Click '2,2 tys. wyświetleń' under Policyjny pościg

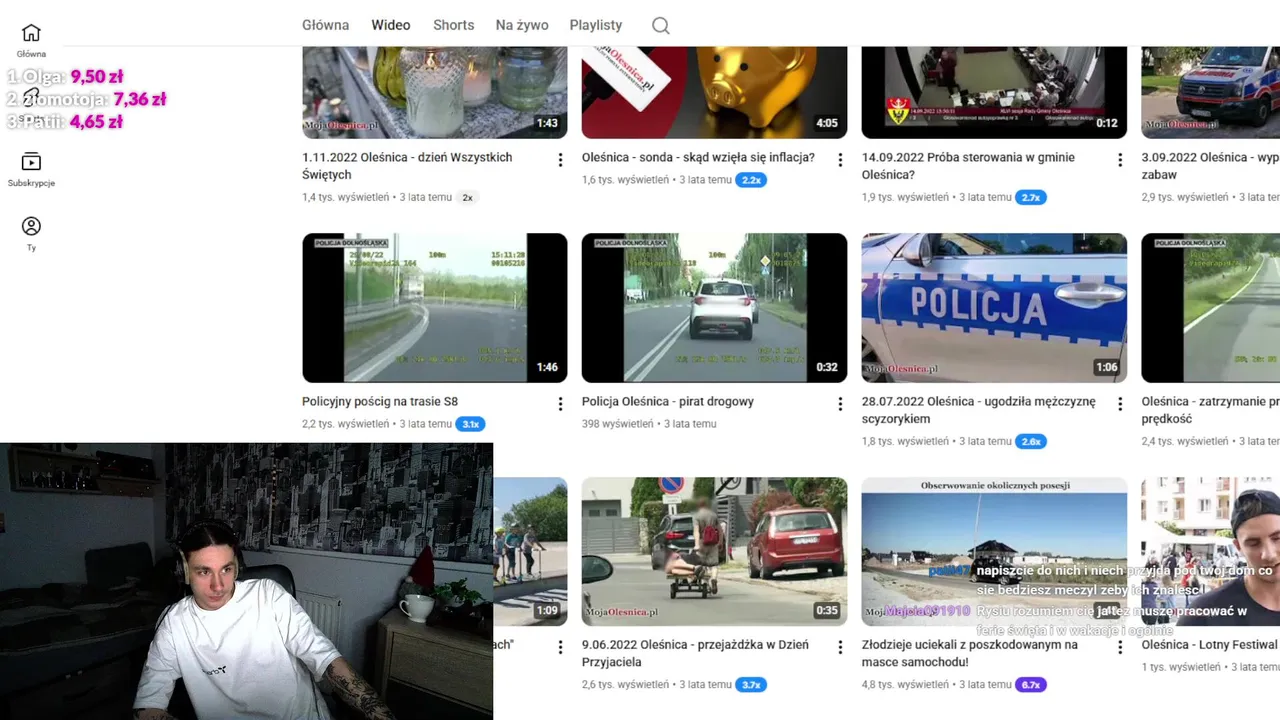click(345, 424)
